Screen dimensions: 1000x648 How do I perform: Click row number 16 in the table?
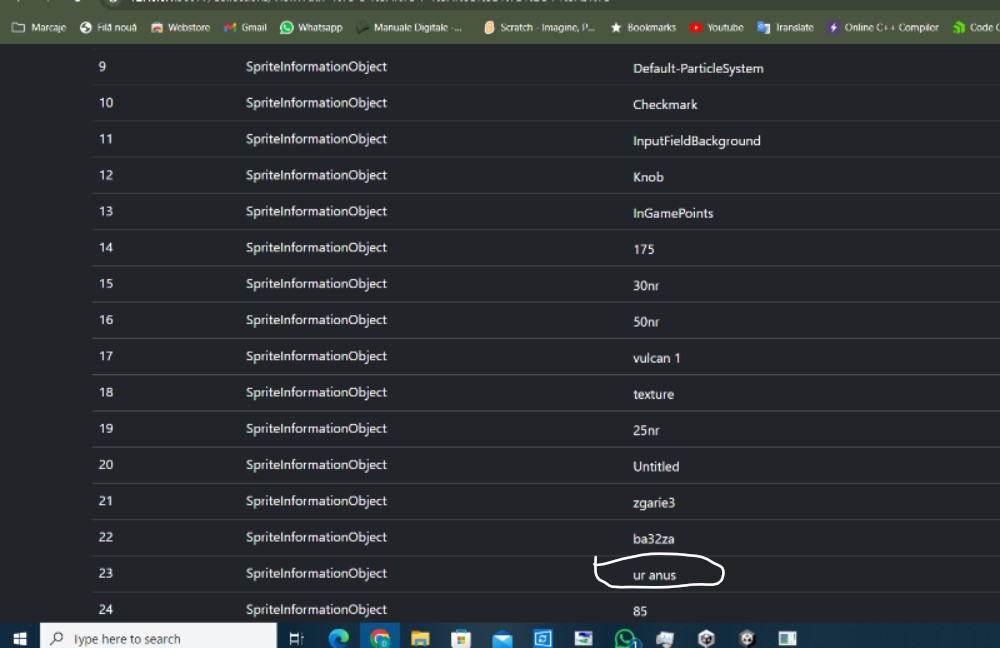tap(106, 320)
